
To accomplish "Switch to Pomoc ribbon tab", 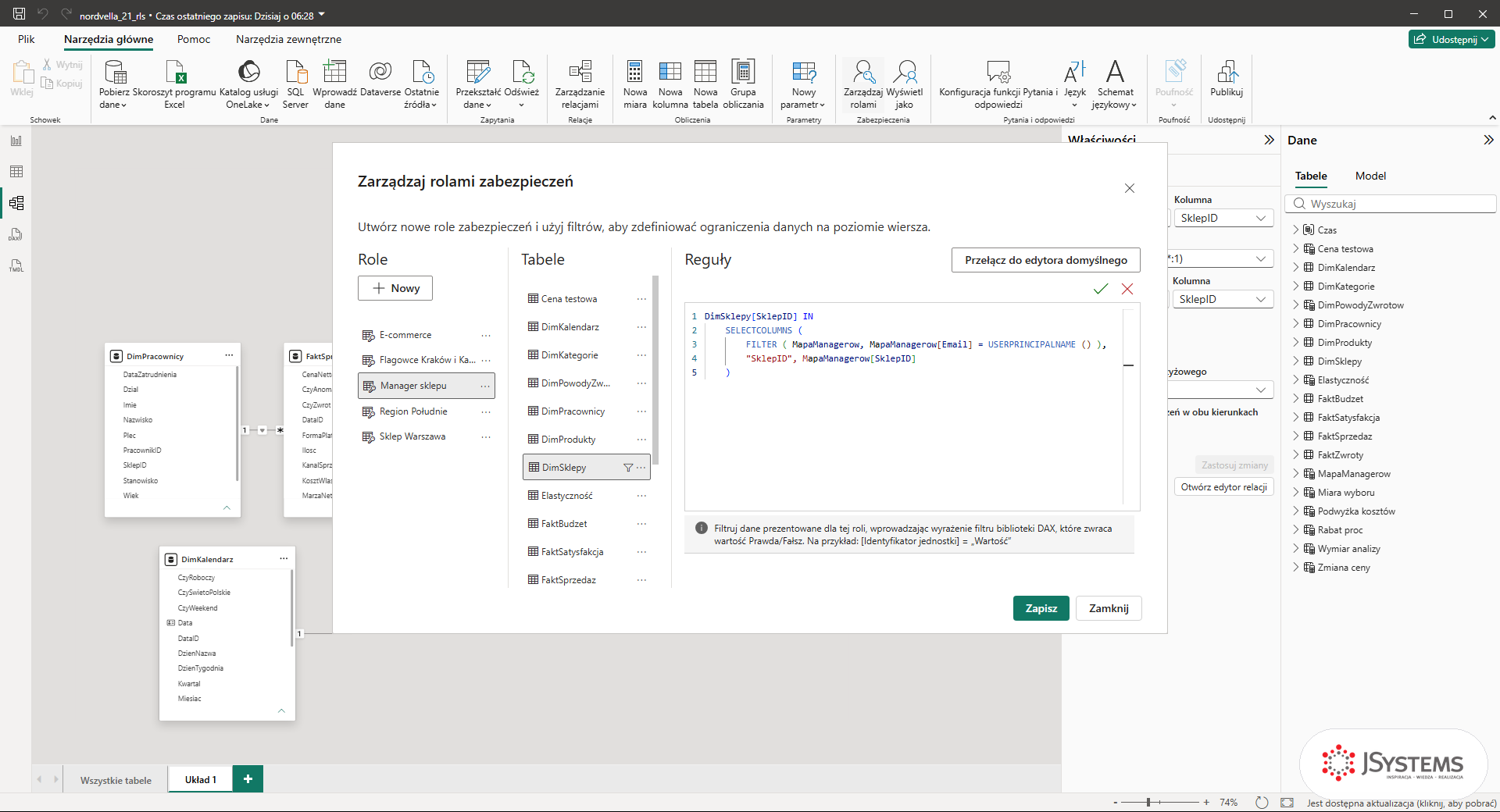I will (194, 39).
